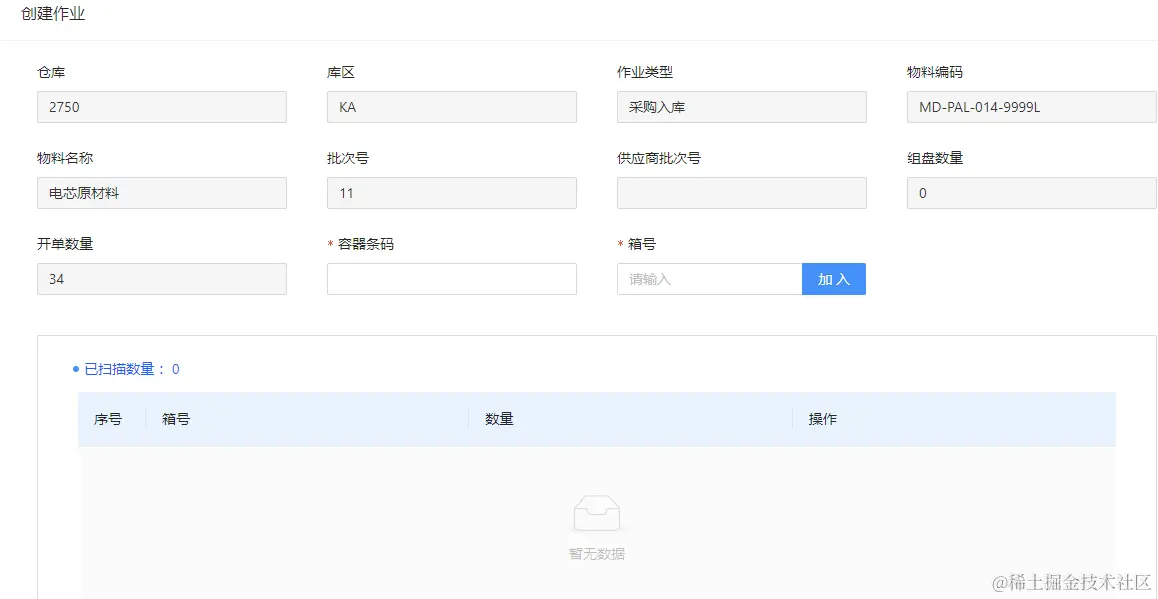Focus the 容器条码 input field

click(x=452, y=279)
